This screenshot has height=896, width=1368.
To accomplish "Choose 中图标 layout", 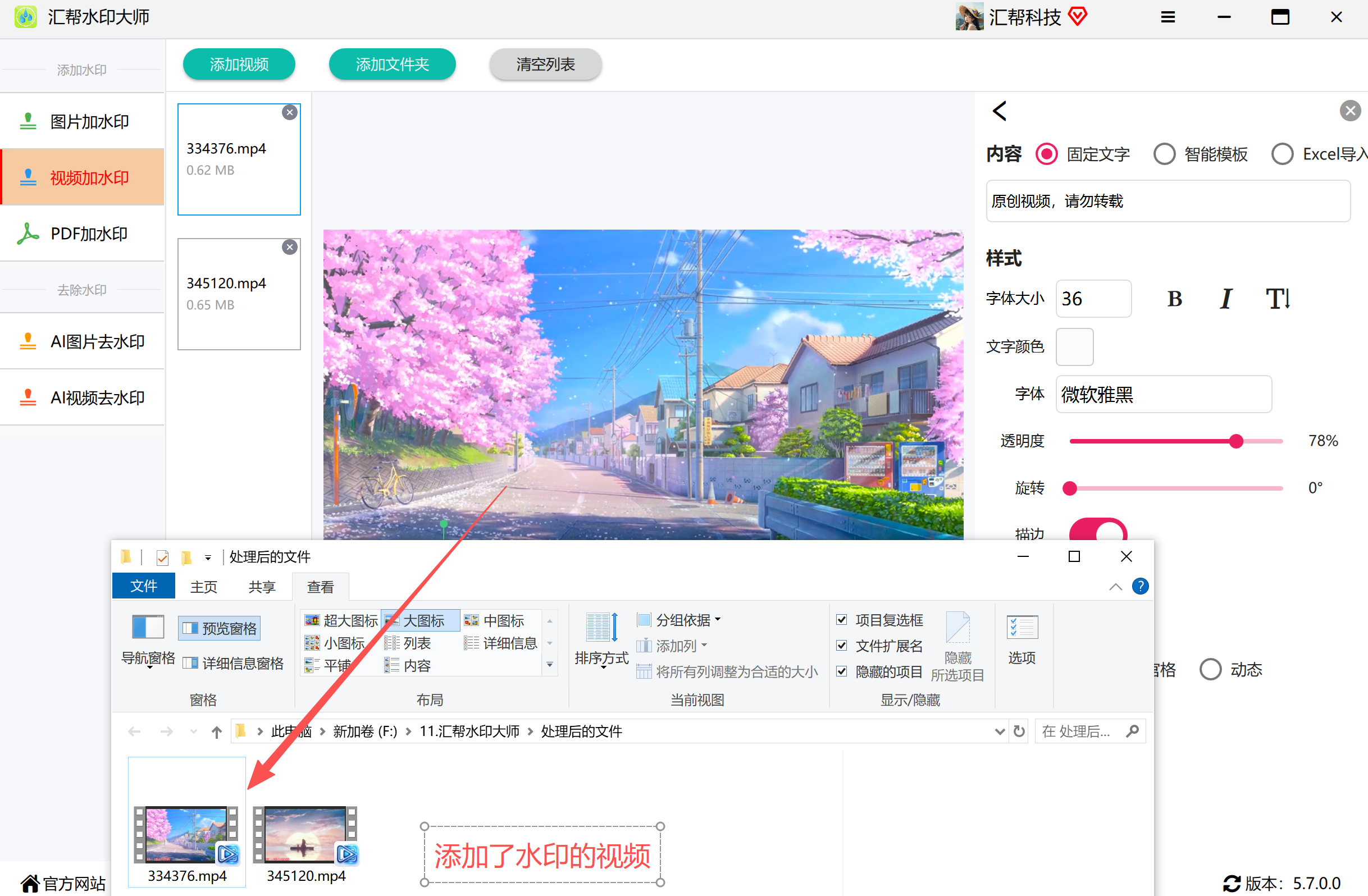I will coord(494,621).
